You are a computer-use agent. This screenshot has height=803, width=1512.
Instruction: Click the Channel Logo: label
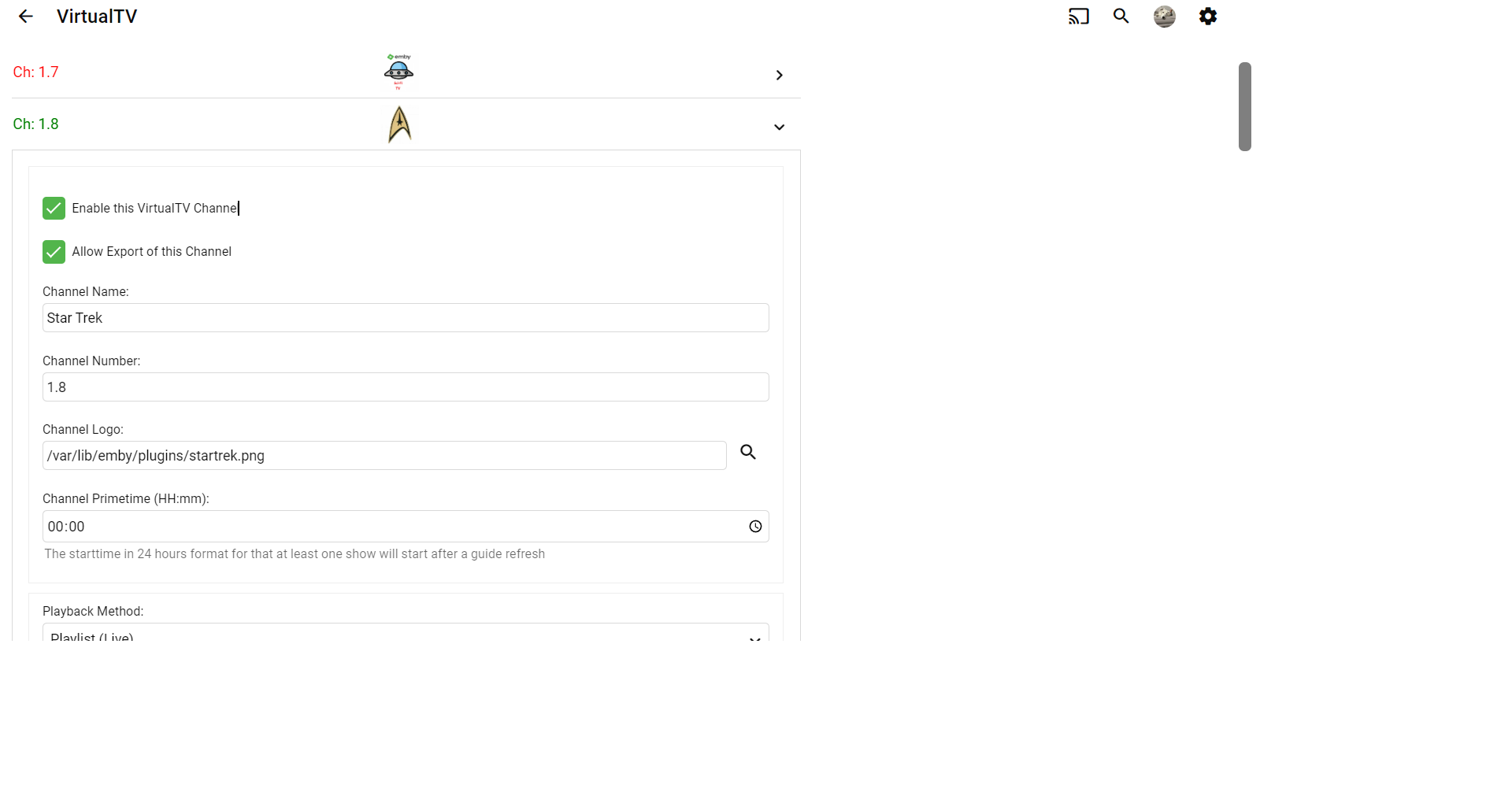(x=83, y=430)
